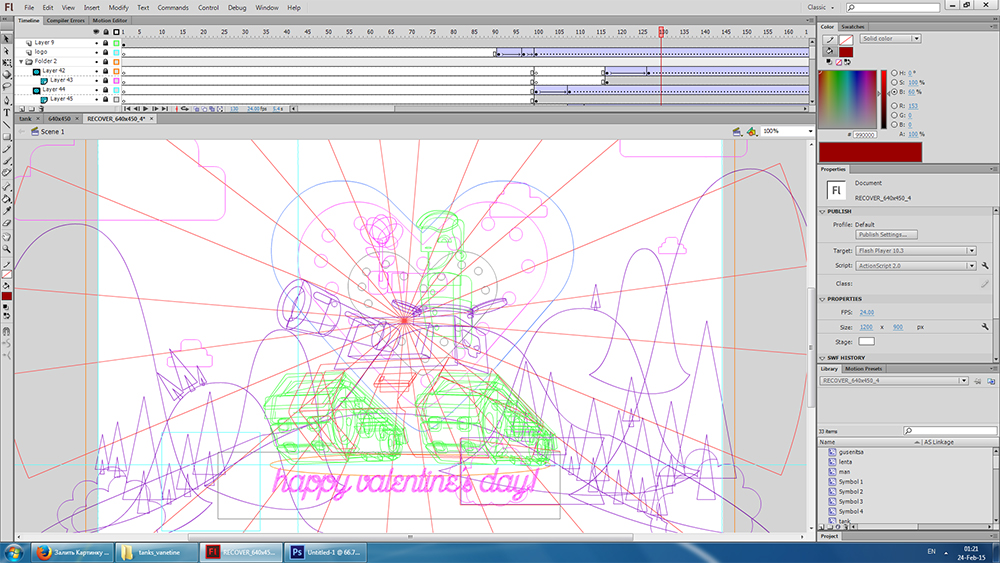Switch to the tank document tab

(25, 119)
